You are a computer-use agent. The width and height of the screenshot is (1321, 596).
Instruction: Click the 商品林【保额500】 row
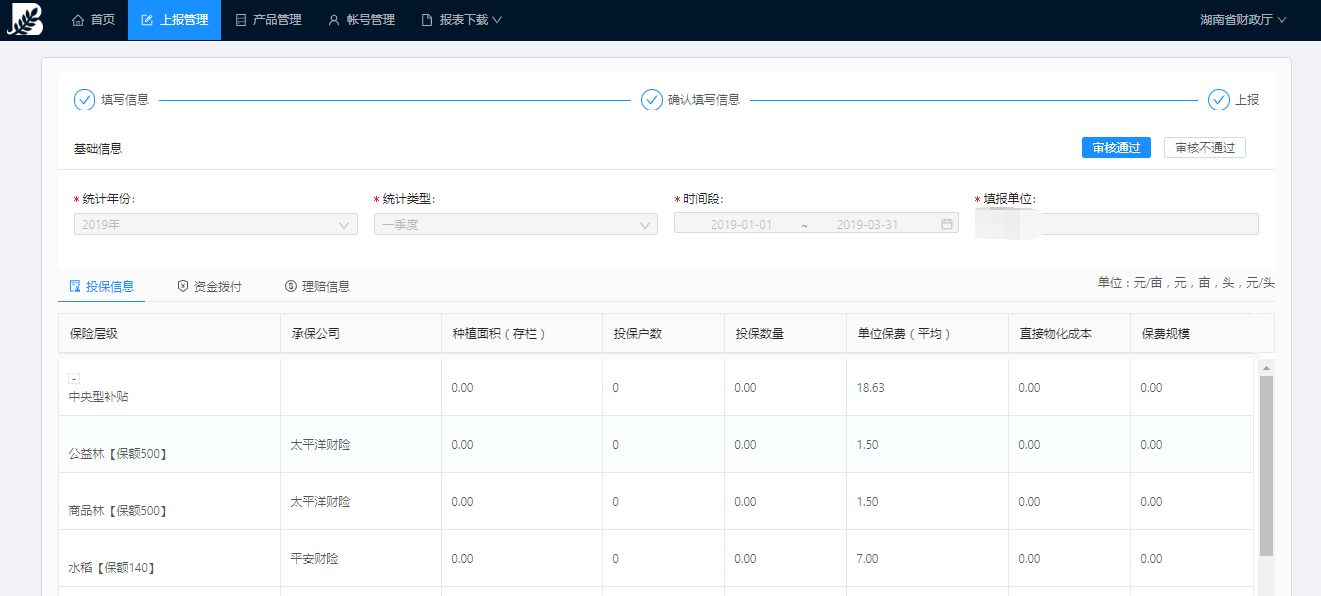point(655,501)
